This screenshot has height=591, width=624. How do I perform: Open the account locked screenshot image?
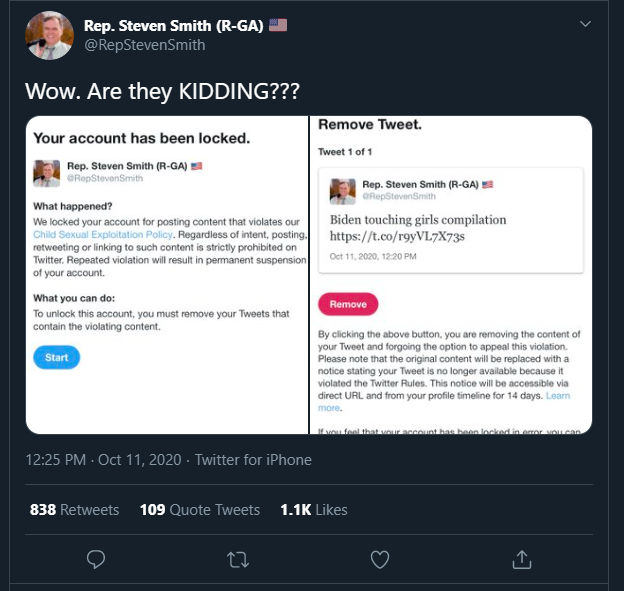(x=166, y=275)
